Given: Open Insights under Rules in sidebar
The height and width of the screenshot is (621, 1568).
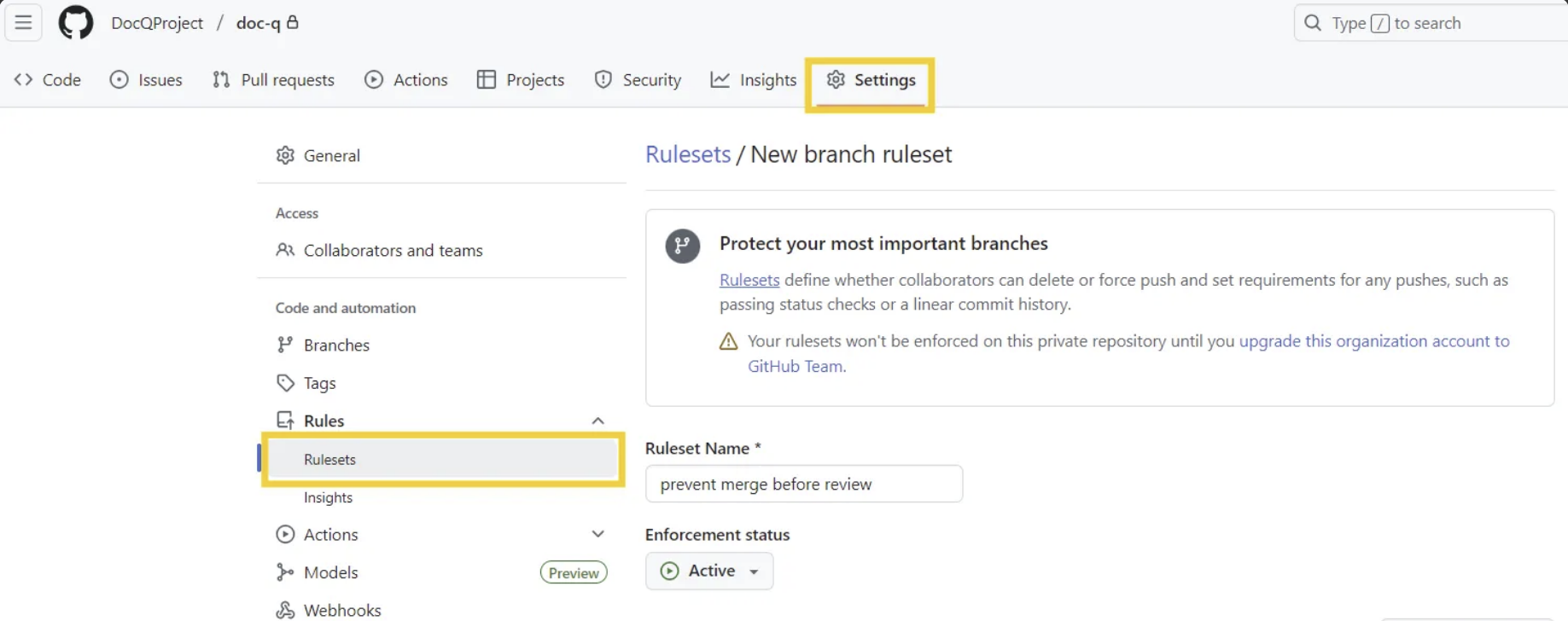Looking at the screenshot, I should tap(328, 497).
